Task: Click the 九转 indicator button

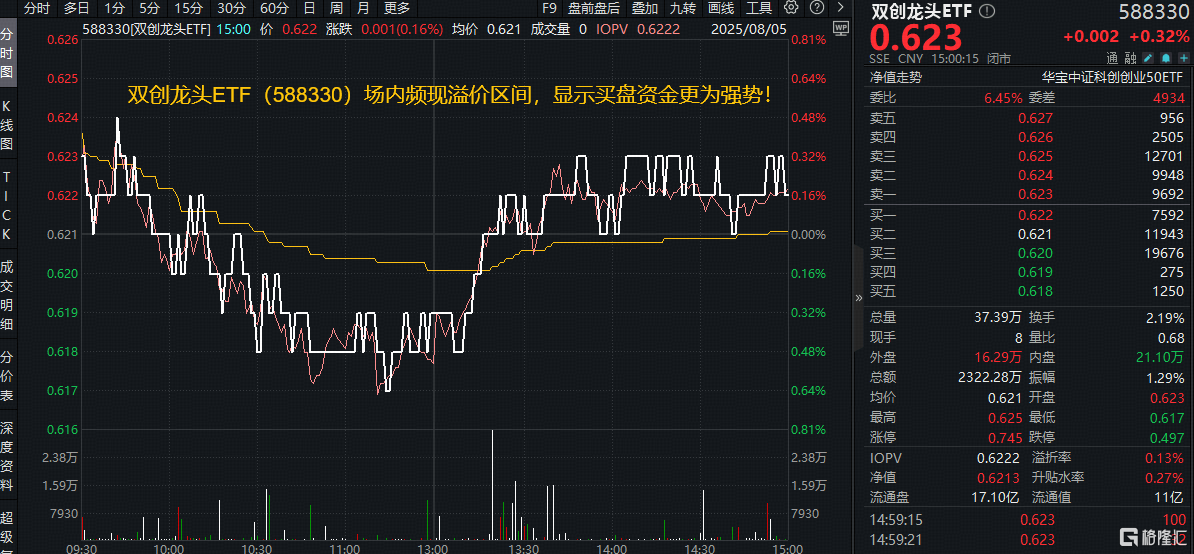Action: (682, 8)
